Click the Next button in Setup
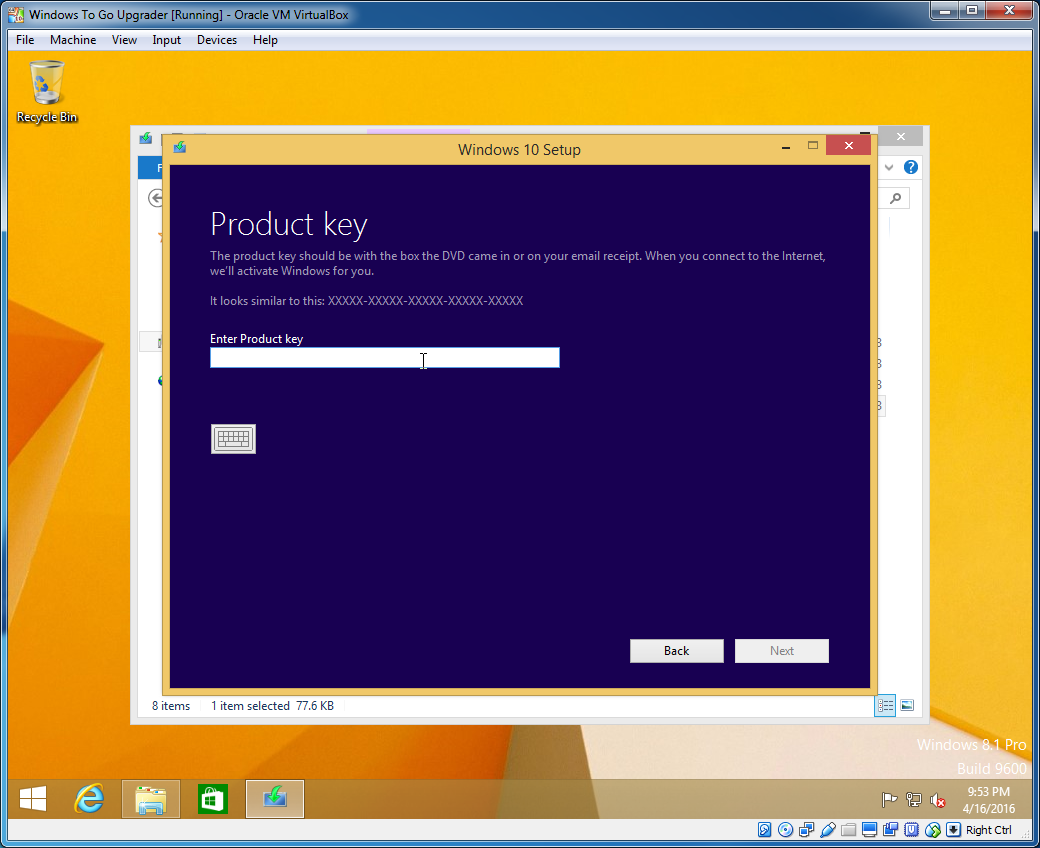Screen dimensions: 1040x848 781,650
